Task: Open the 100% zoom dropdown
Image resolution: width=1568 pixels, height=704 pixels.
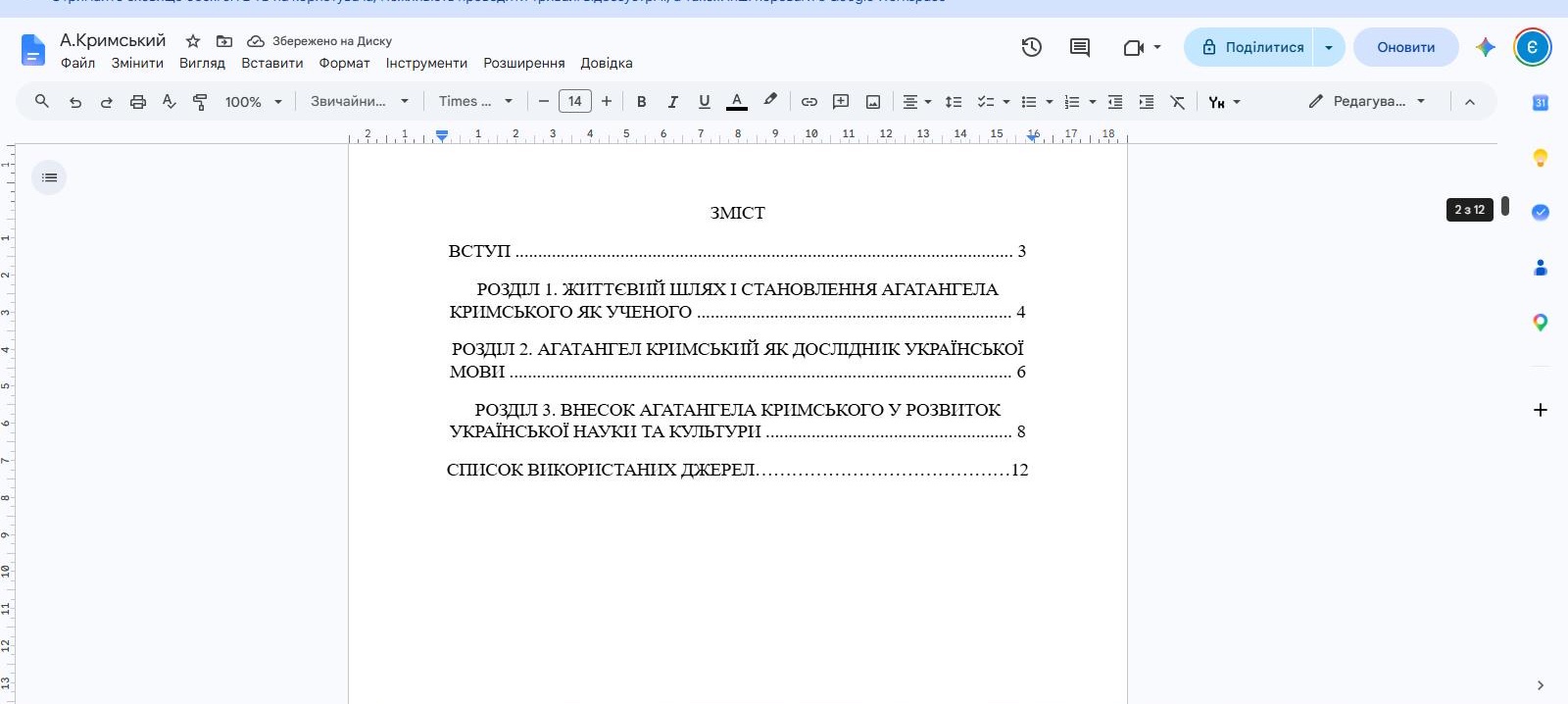Action: (x=253, y=102)
